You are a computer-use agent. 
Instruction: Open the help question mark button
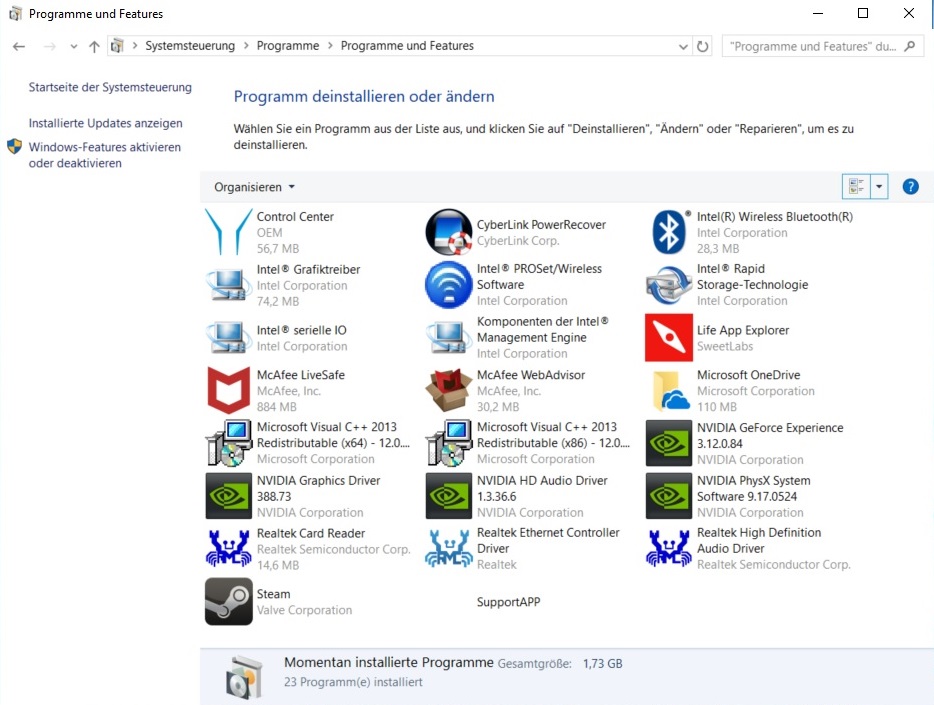point(910,186)
